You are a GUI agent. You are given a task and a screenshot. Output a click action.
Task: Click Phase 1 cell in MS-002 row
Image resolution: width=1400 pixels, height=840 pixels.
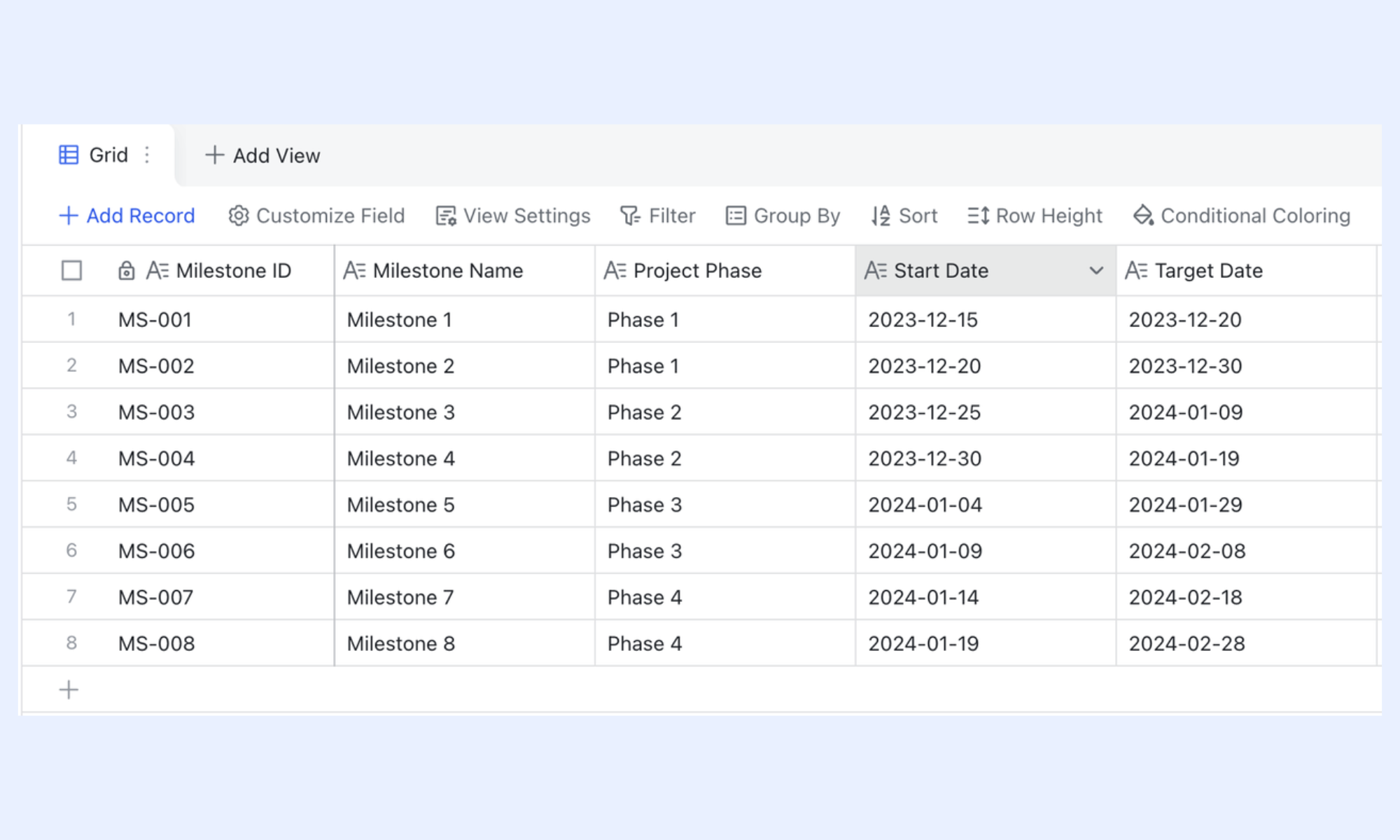725,365
